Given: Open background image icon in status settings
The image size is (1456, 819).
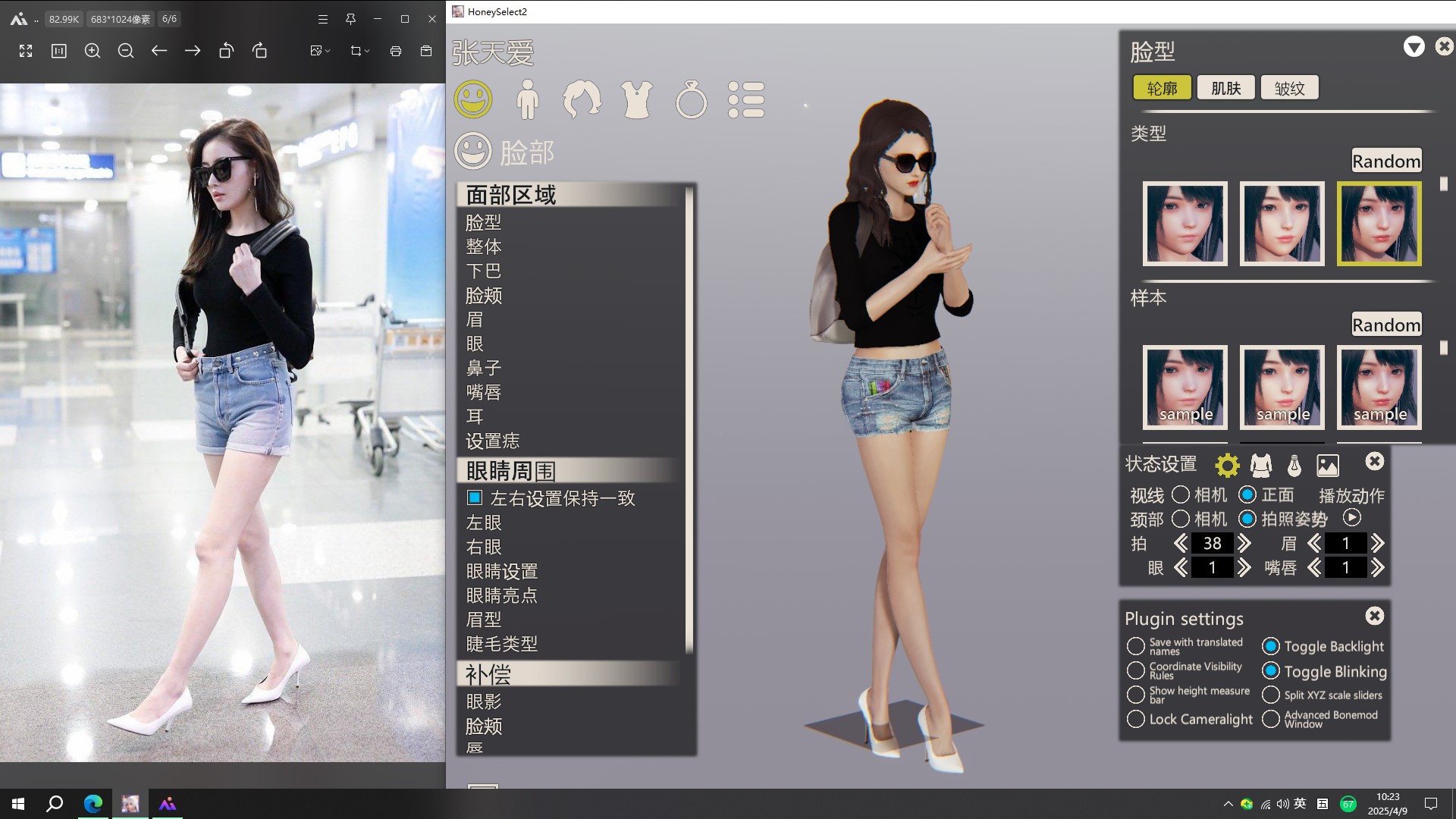Looking at the screenshot, I should 1328,465.
